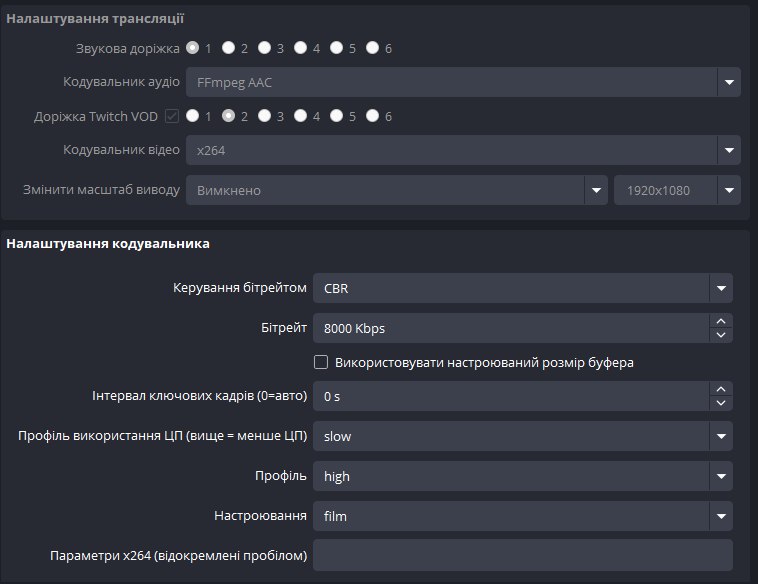The image size is (758, 584).
Task: Decrease bitrate with the down arrow
Action: tap(720, 334)
